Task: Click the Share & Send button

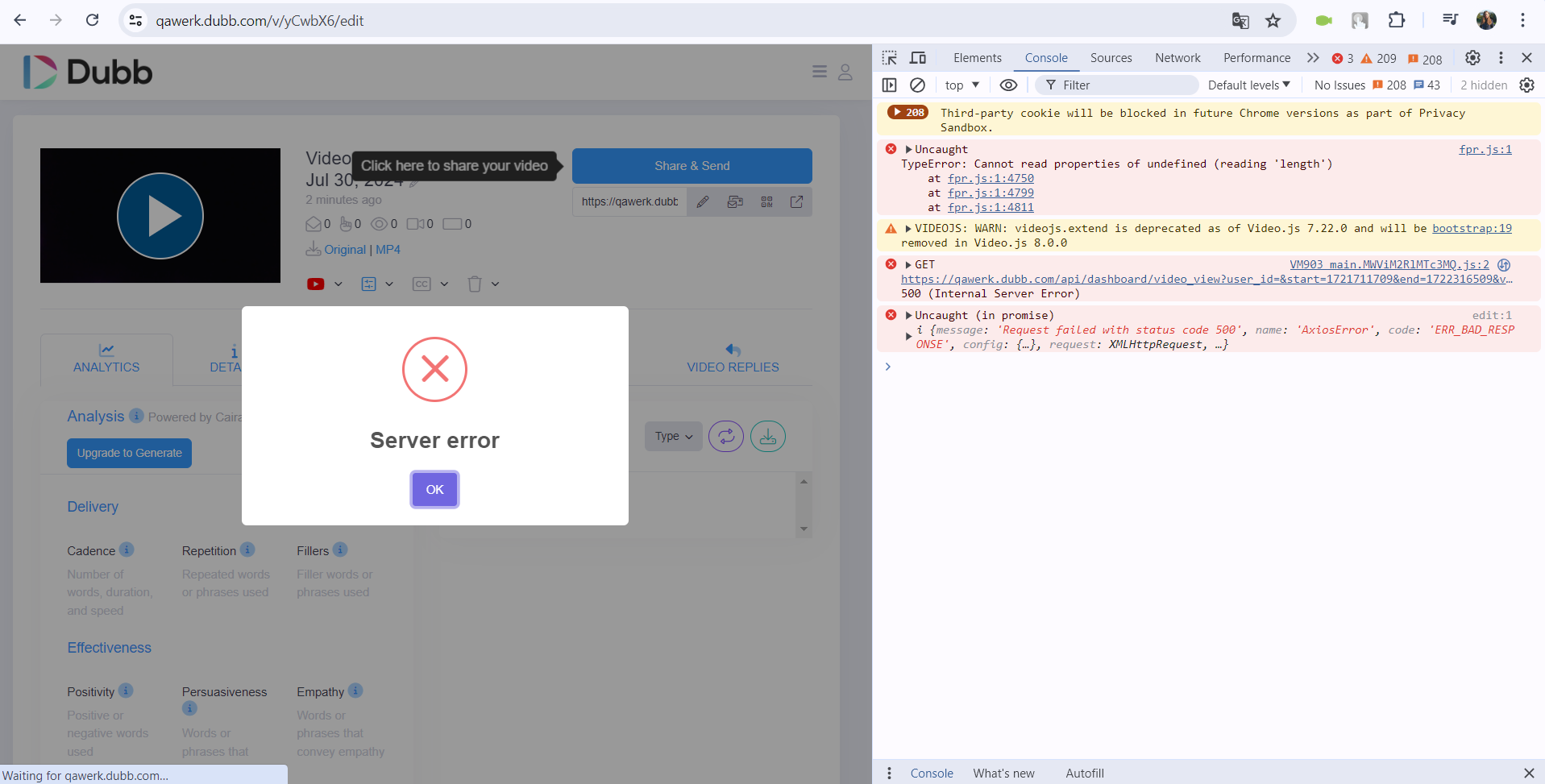Action: click(692, 166)
